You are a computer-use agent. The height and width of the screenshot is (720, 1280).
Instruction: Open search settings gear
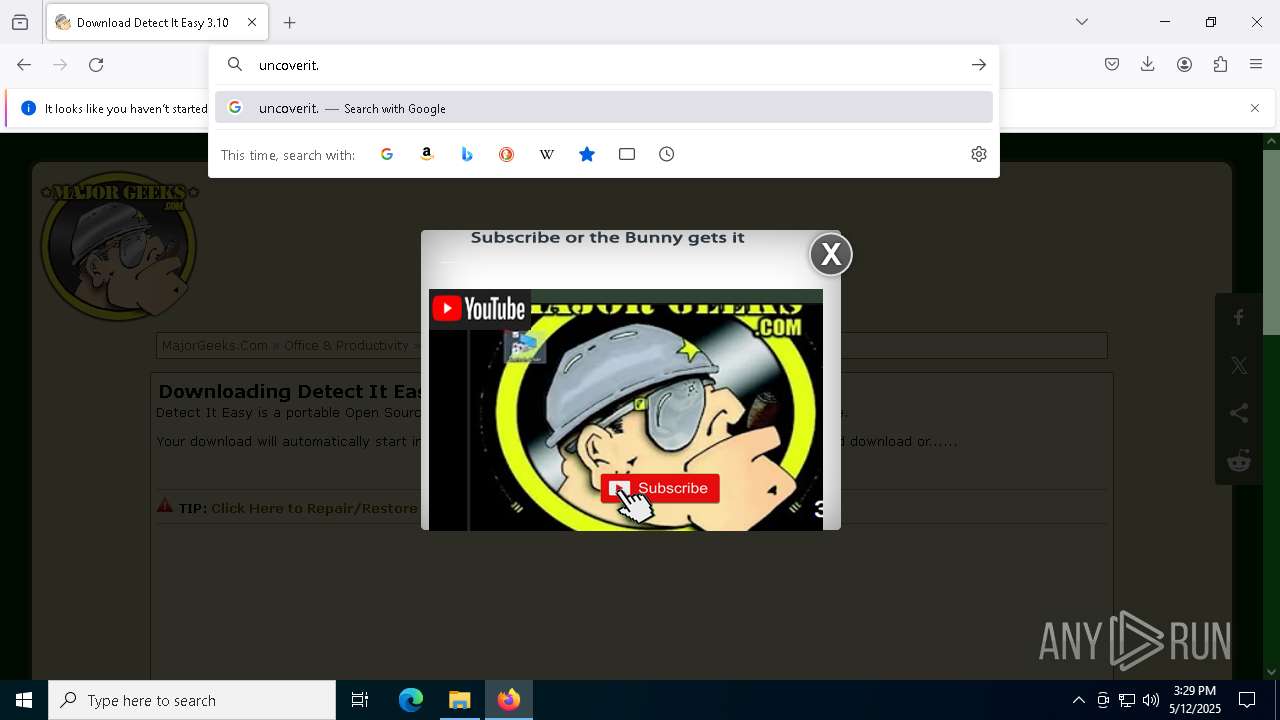pos(979,154)
